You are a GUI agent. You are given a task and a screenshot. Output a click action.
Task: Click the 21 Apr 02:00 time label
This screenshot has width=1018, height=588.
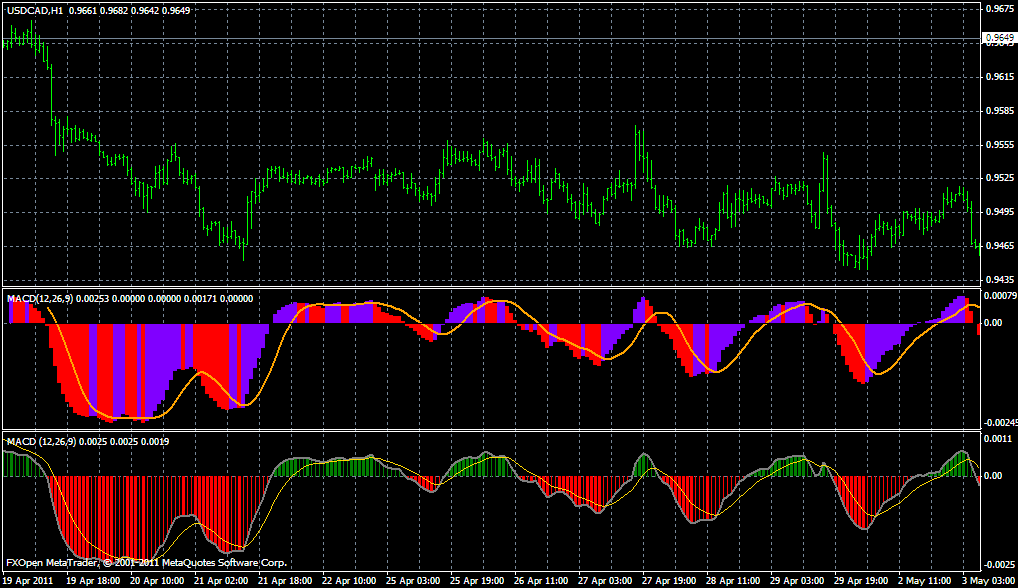221,580
